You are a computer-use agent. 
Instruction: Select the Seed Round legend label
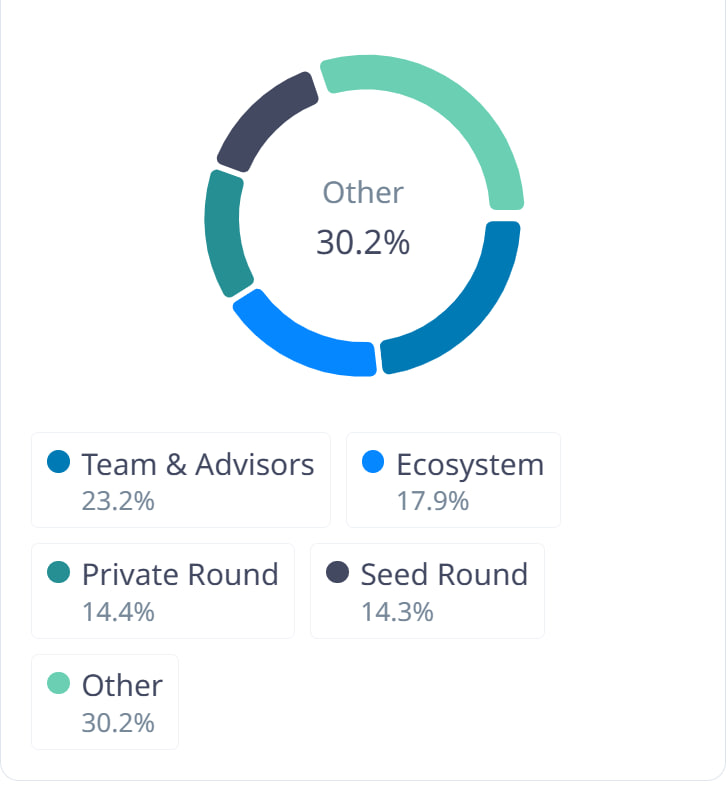(444, 575)
